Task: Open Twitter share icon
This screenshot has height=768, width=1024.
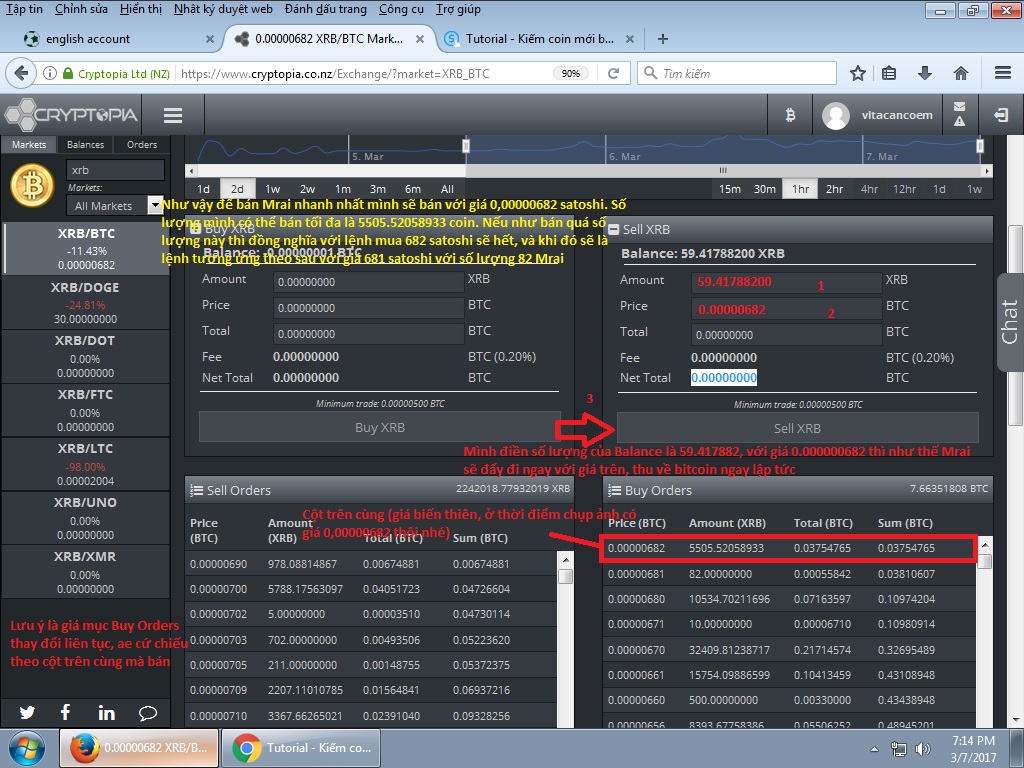Action: 27,712
